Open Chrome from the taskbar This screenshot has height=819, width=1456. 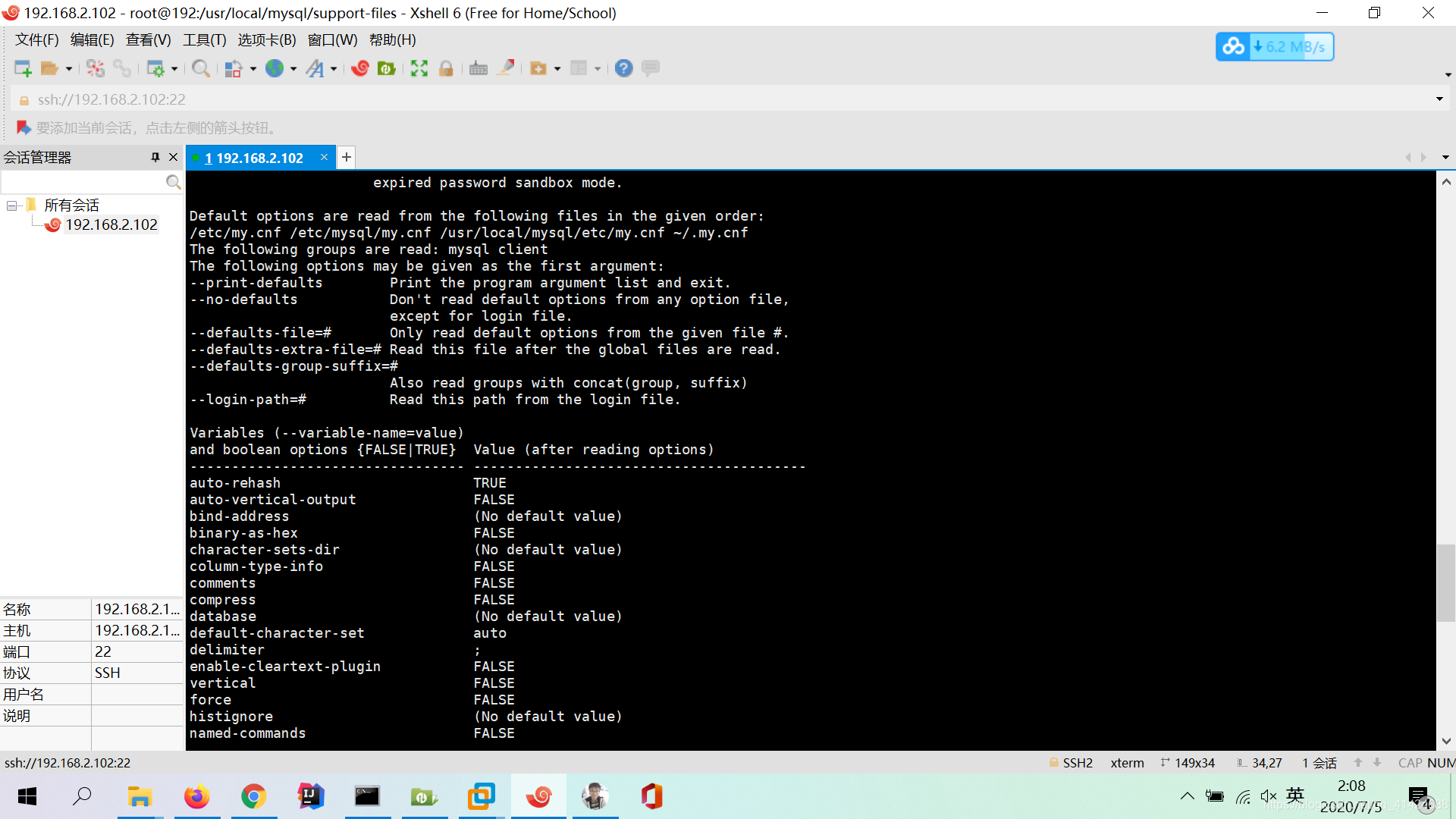tap(254, 796)
